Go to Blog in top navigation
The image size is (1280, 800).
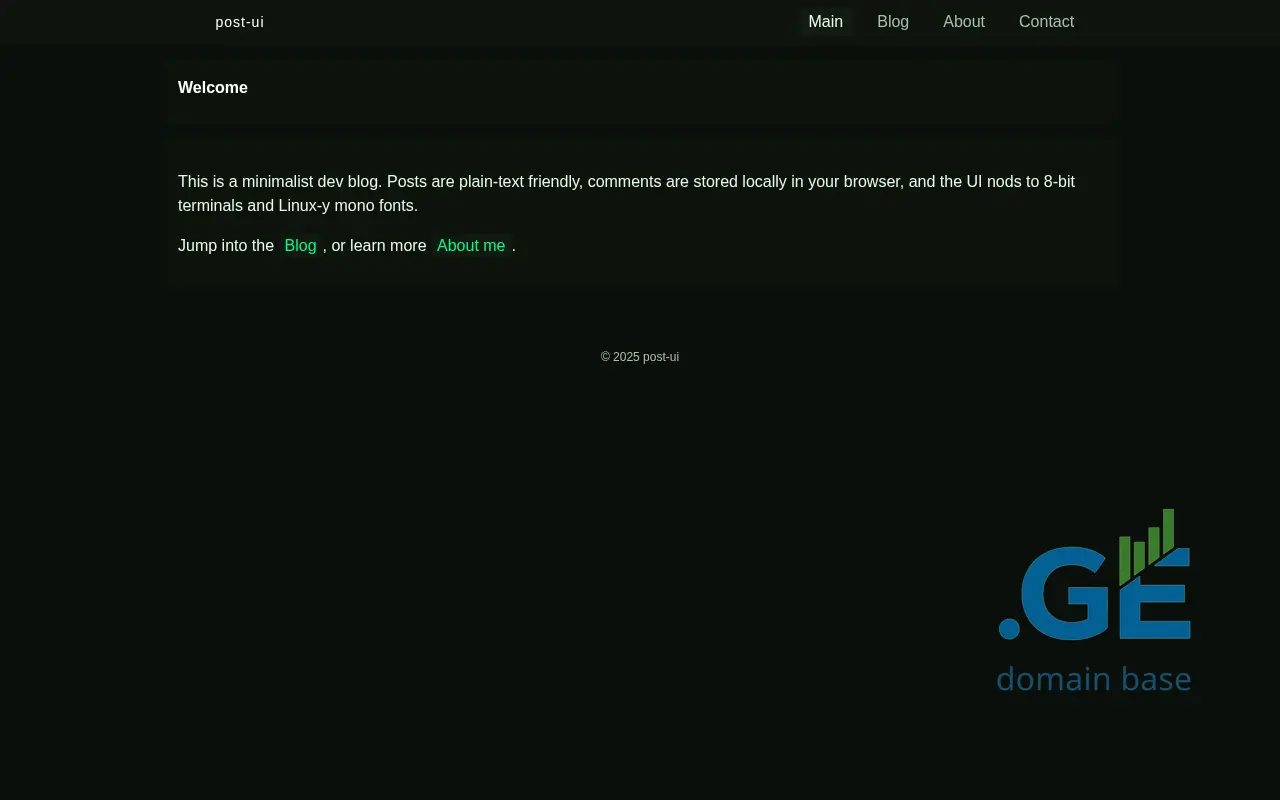click(892, 22)
